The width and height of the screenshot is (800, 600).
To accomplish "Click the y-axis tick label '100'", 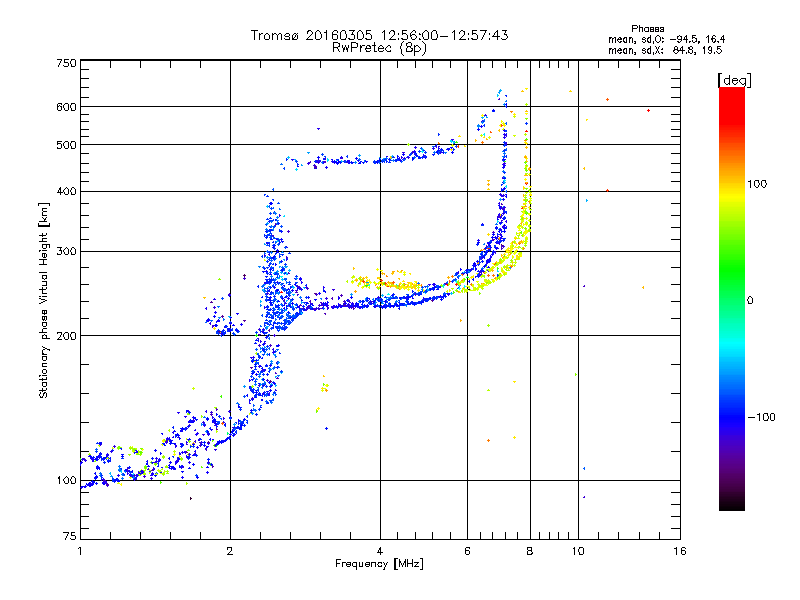I will click(66, 480).
